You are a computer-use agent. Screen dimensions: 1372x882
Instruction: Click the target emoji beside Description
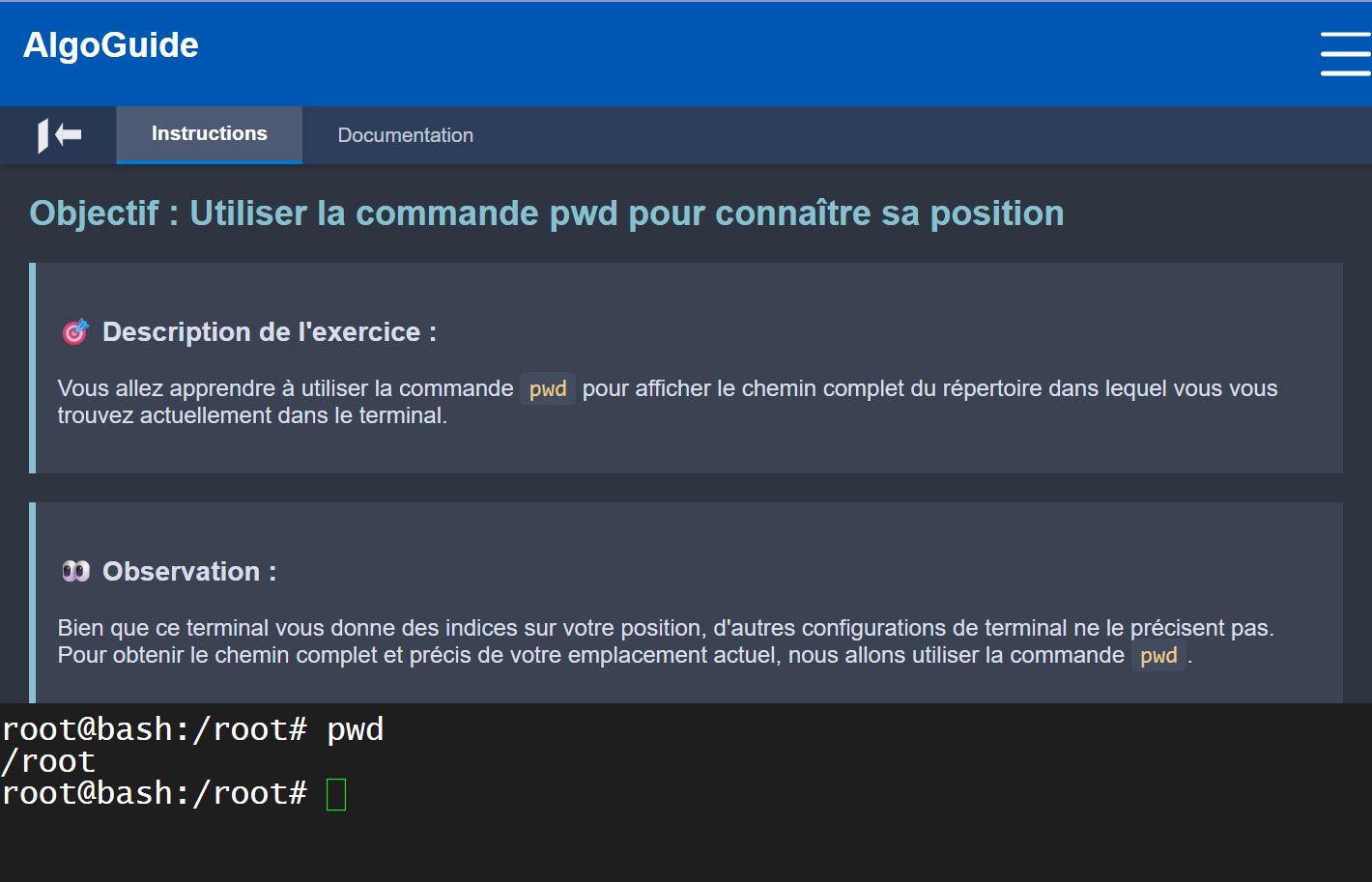tap(75, 332)
